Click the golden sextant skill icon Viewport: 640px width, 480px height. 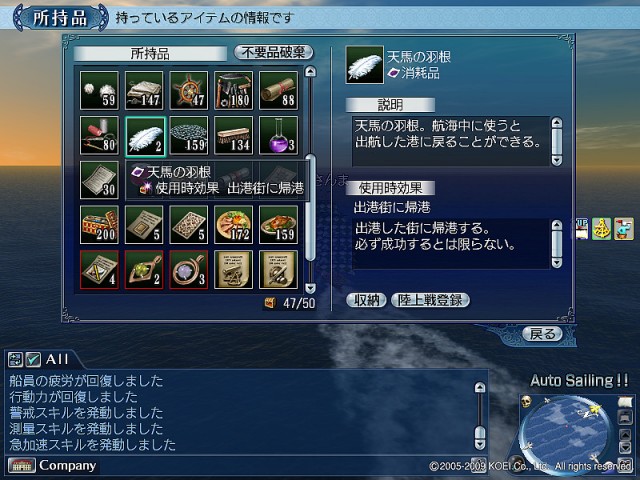coord(602,228)
